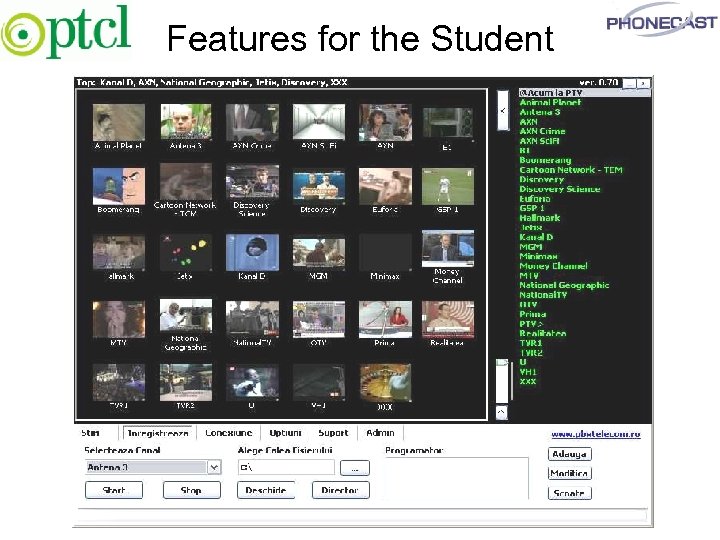Screen dimensions: 720x540
Task: Switch to the Inregistreaza tab
Action: pos(158,433)
